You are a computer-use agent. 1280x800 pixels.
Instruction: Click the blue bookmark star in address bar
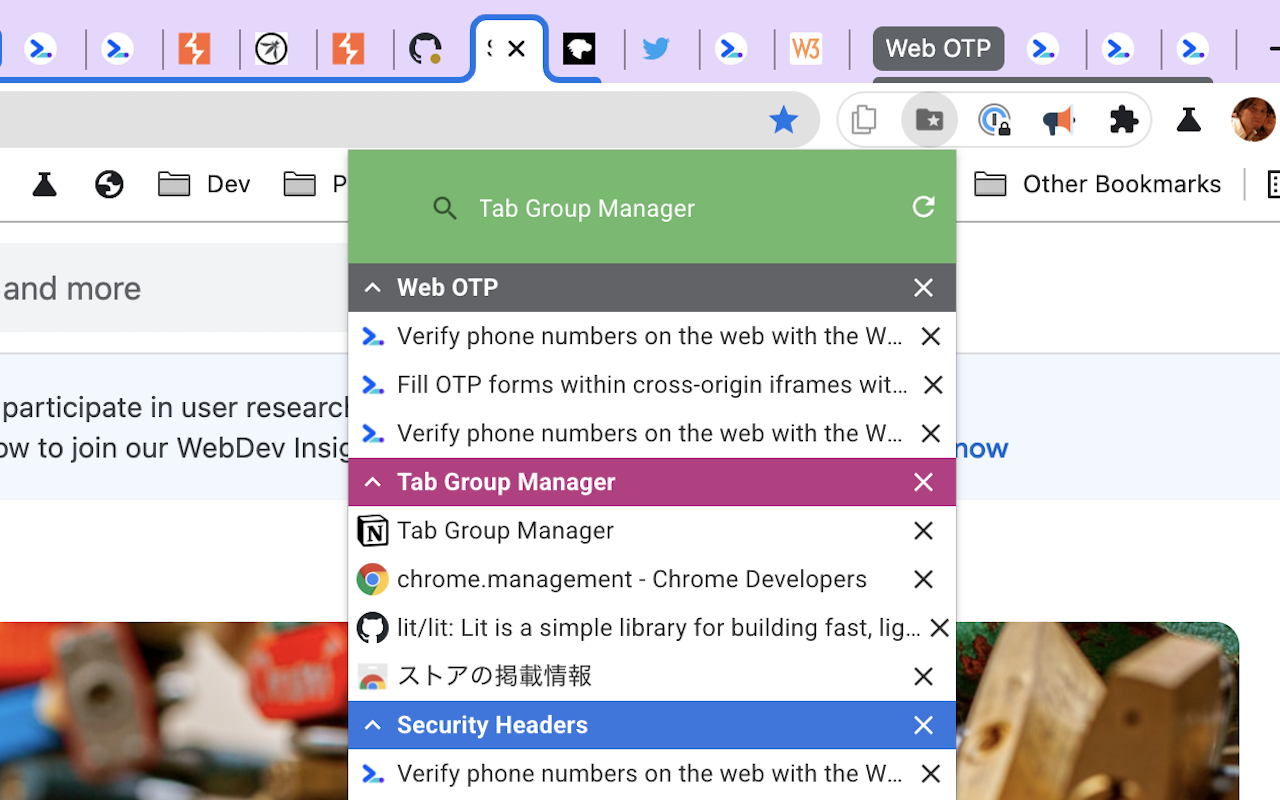tap(784, 119)
